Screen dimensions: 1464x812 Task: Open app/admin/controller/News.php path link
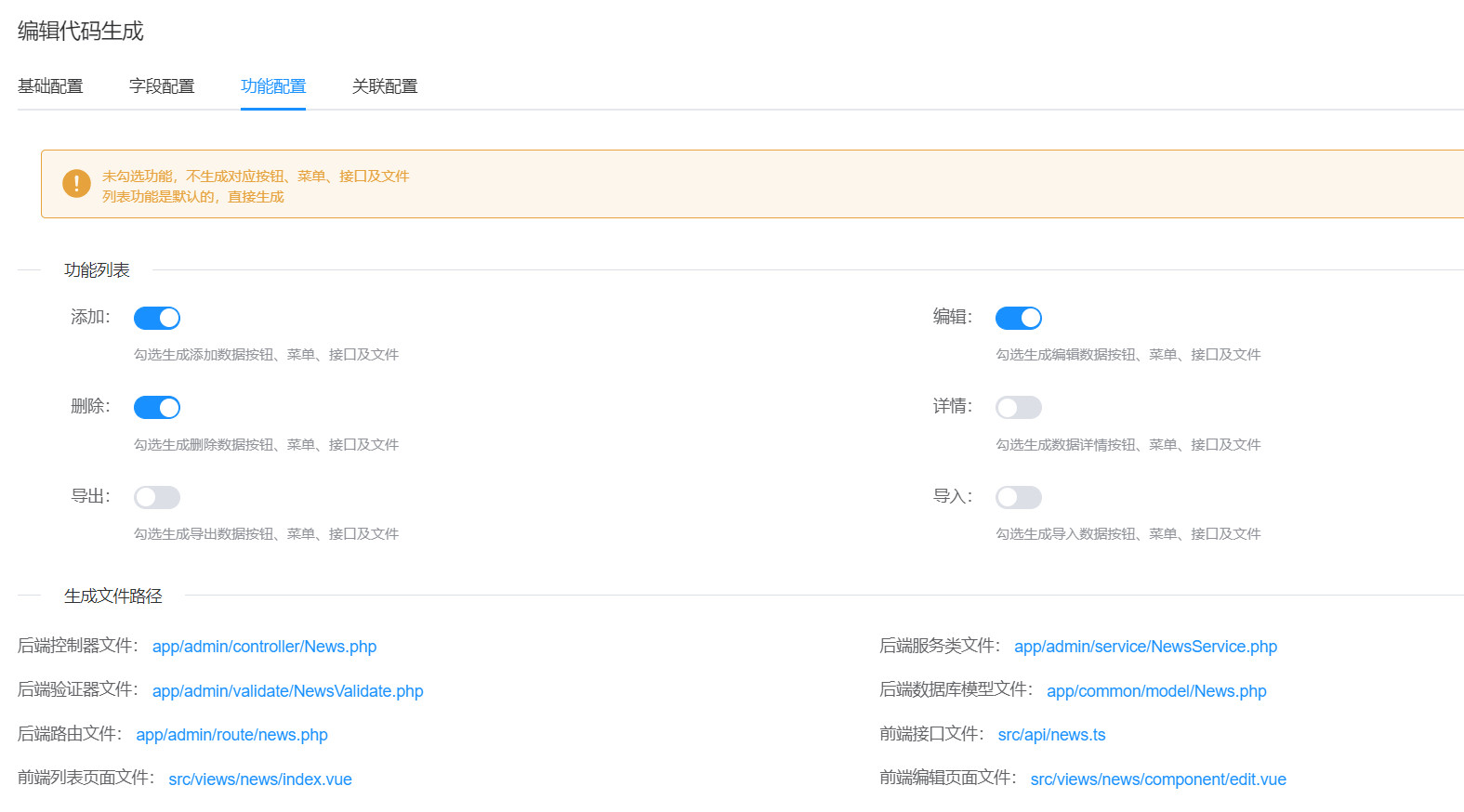pyautogui.click(x=264, y=647)
